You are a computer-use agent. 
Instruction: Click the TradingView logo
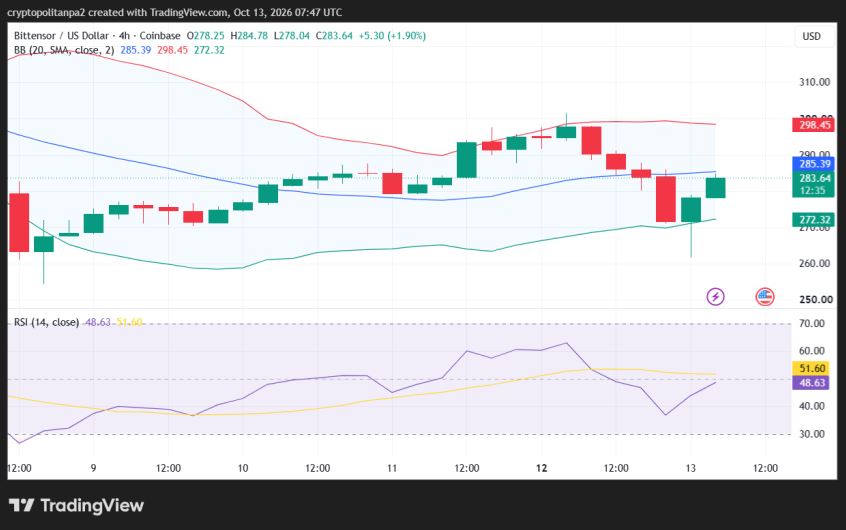[x=77, y=505]
